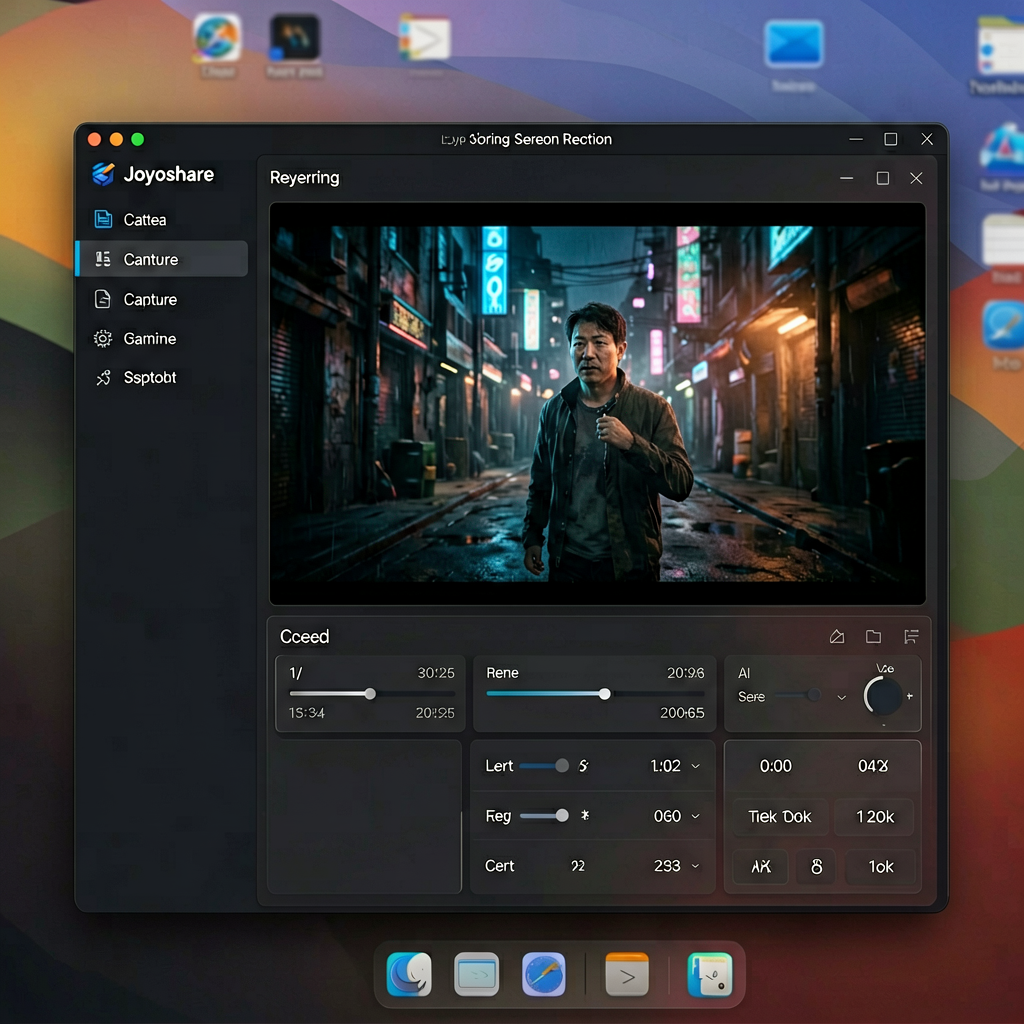Open the window app icon in the dock

pyautogui.click(x=476, y=974)
